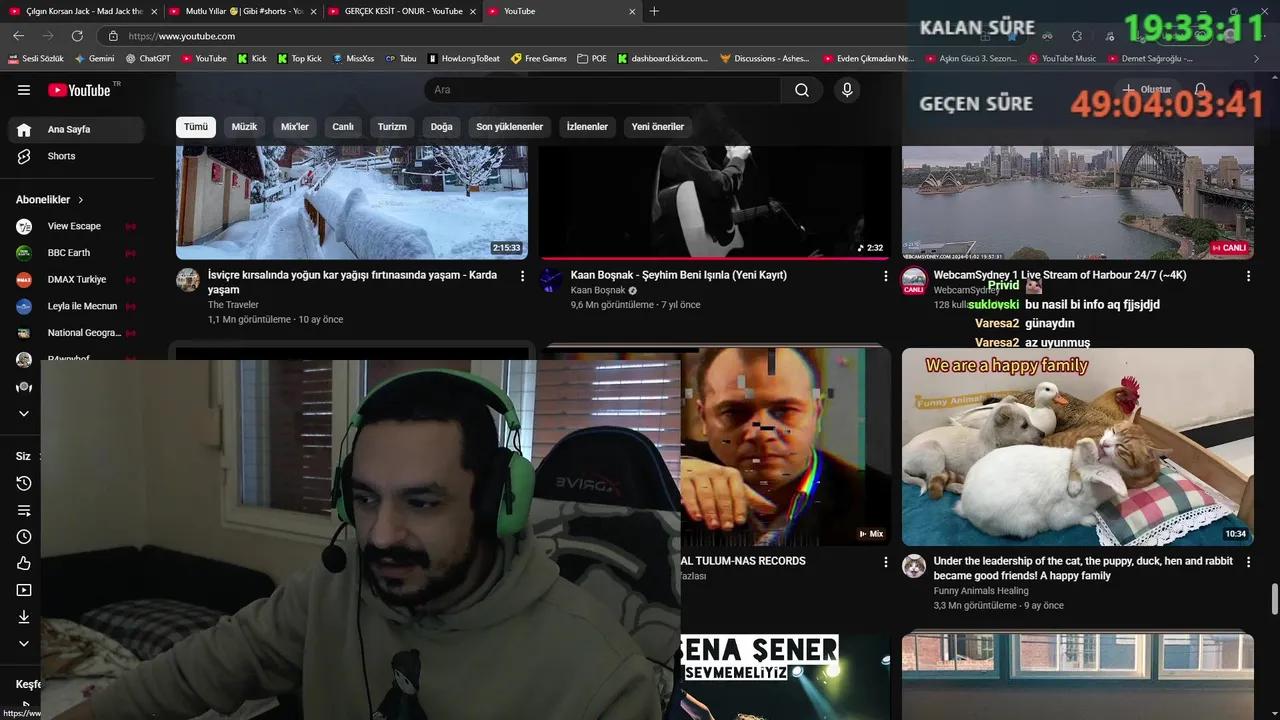Click inside the Ara search field
This screenshot has height=720, width=1280.
[x=602, y=90]
